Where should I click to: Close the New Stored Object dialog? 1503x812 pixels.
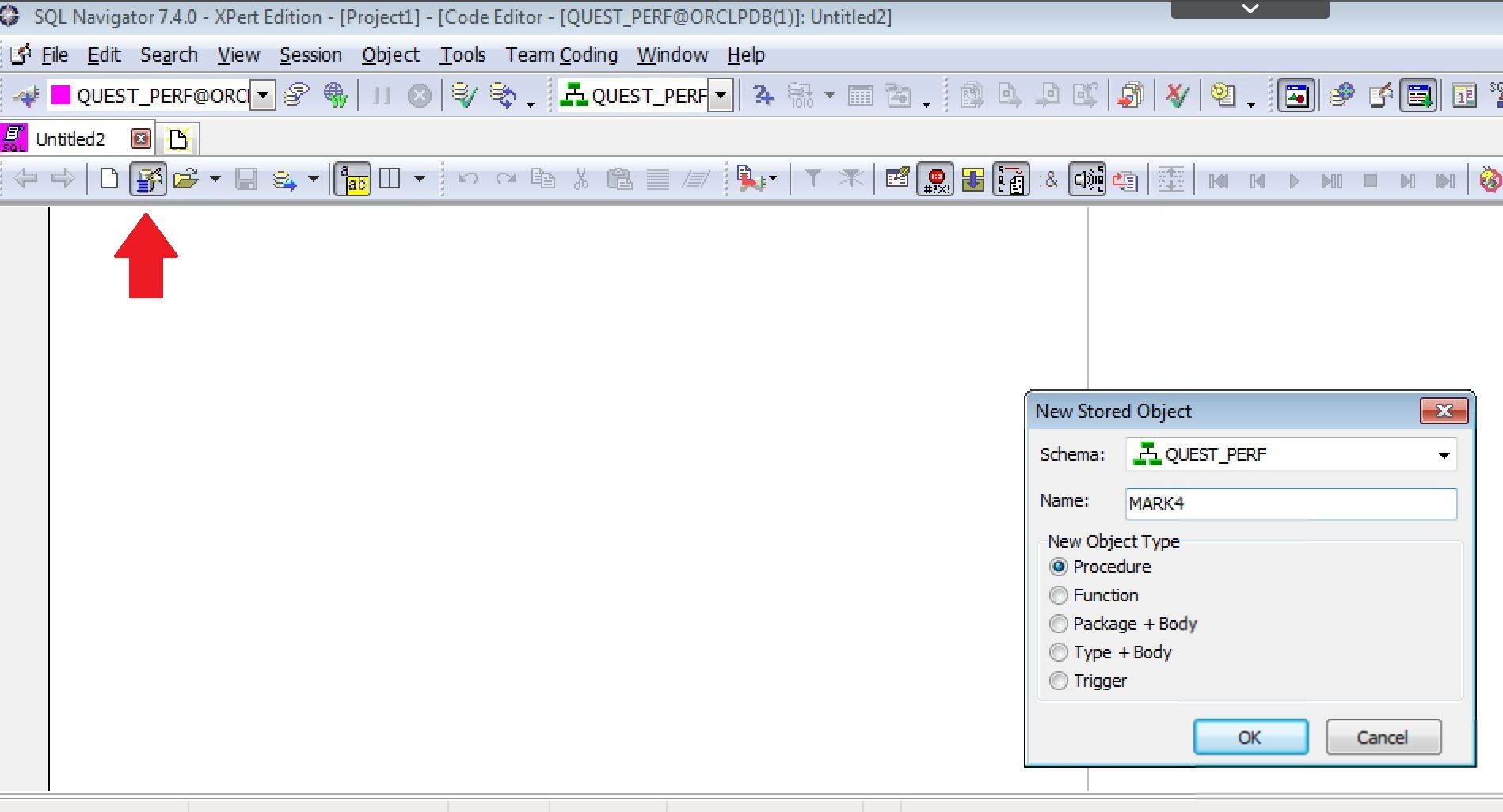tap(1444, 411)
